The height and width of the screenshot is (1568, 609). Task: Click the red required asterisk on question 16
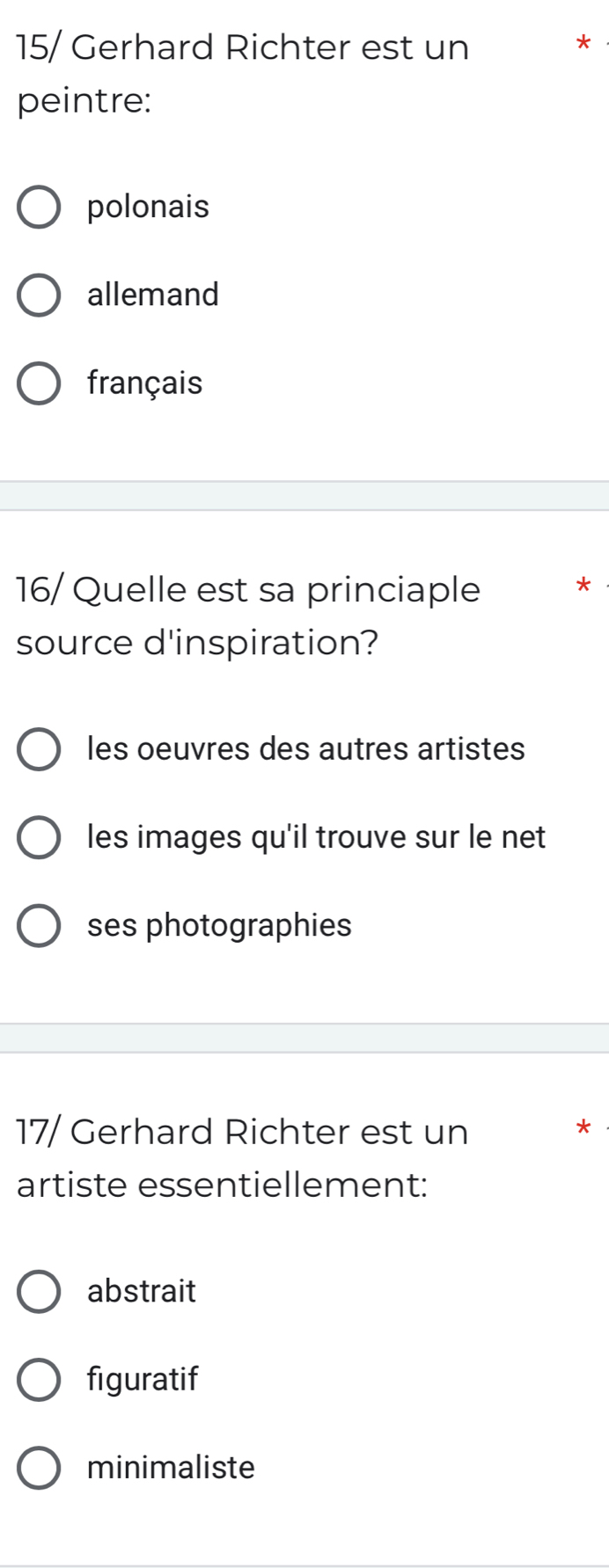580,586
